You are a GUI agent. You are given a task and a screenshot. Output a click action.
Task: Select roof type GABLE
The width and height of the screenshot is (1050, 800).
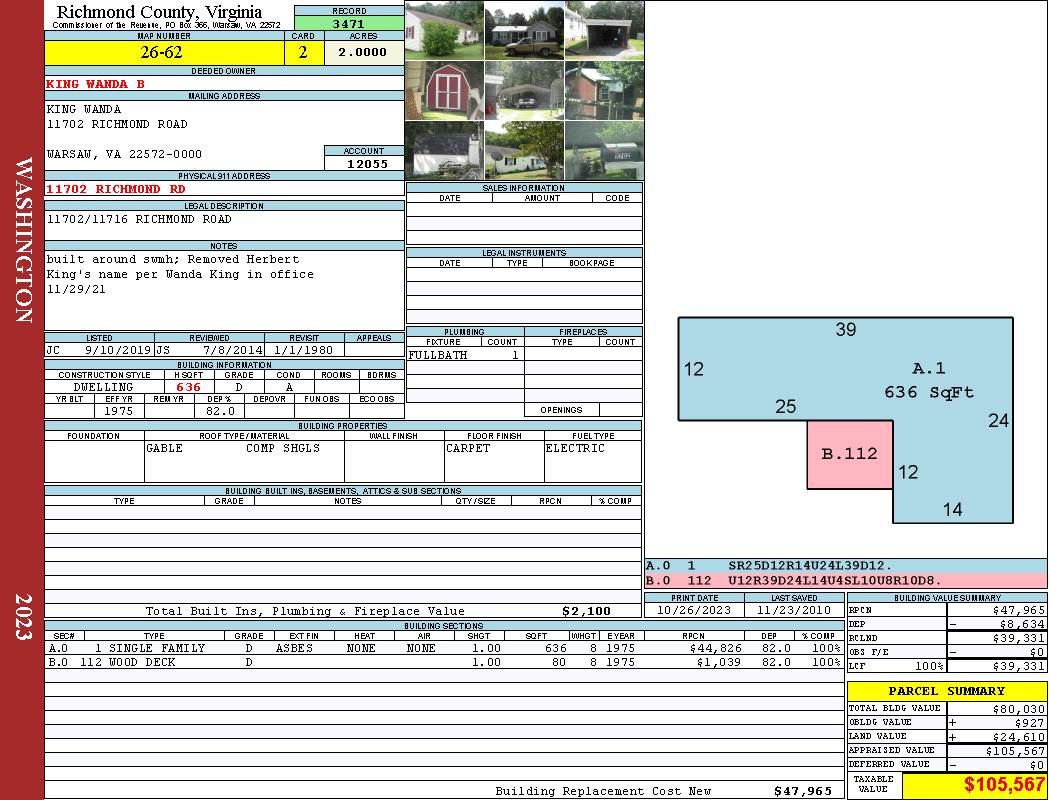(x=165, y=448)
